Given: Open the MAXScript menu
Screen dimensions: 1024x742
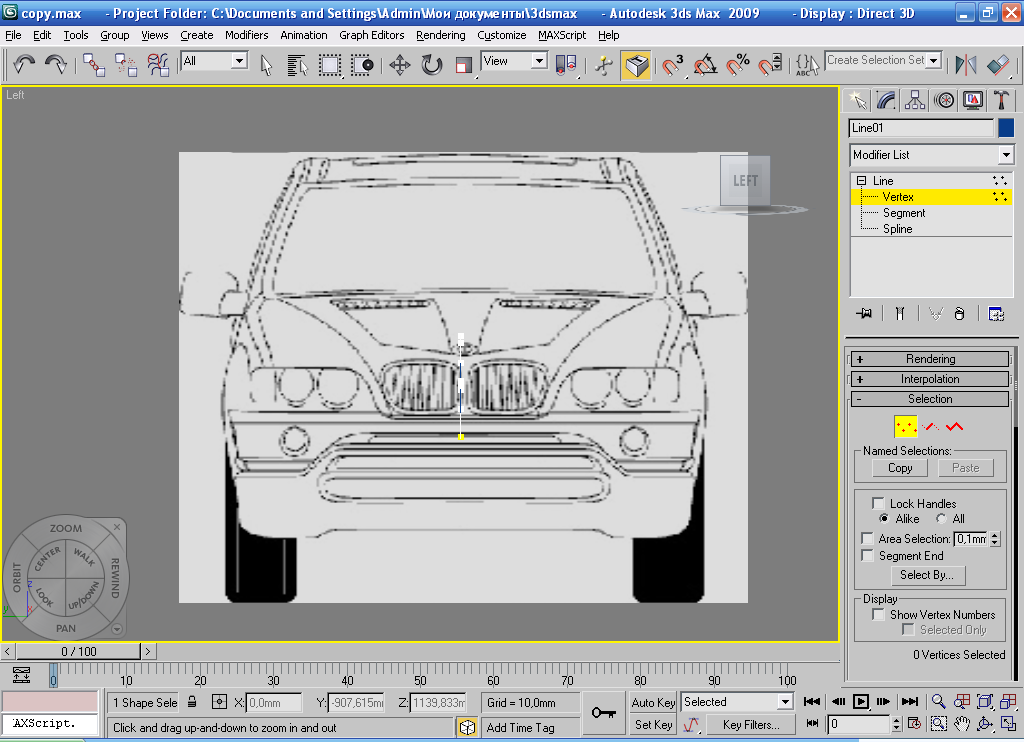Looking at the screenshot, I should [x=562, y=35].
